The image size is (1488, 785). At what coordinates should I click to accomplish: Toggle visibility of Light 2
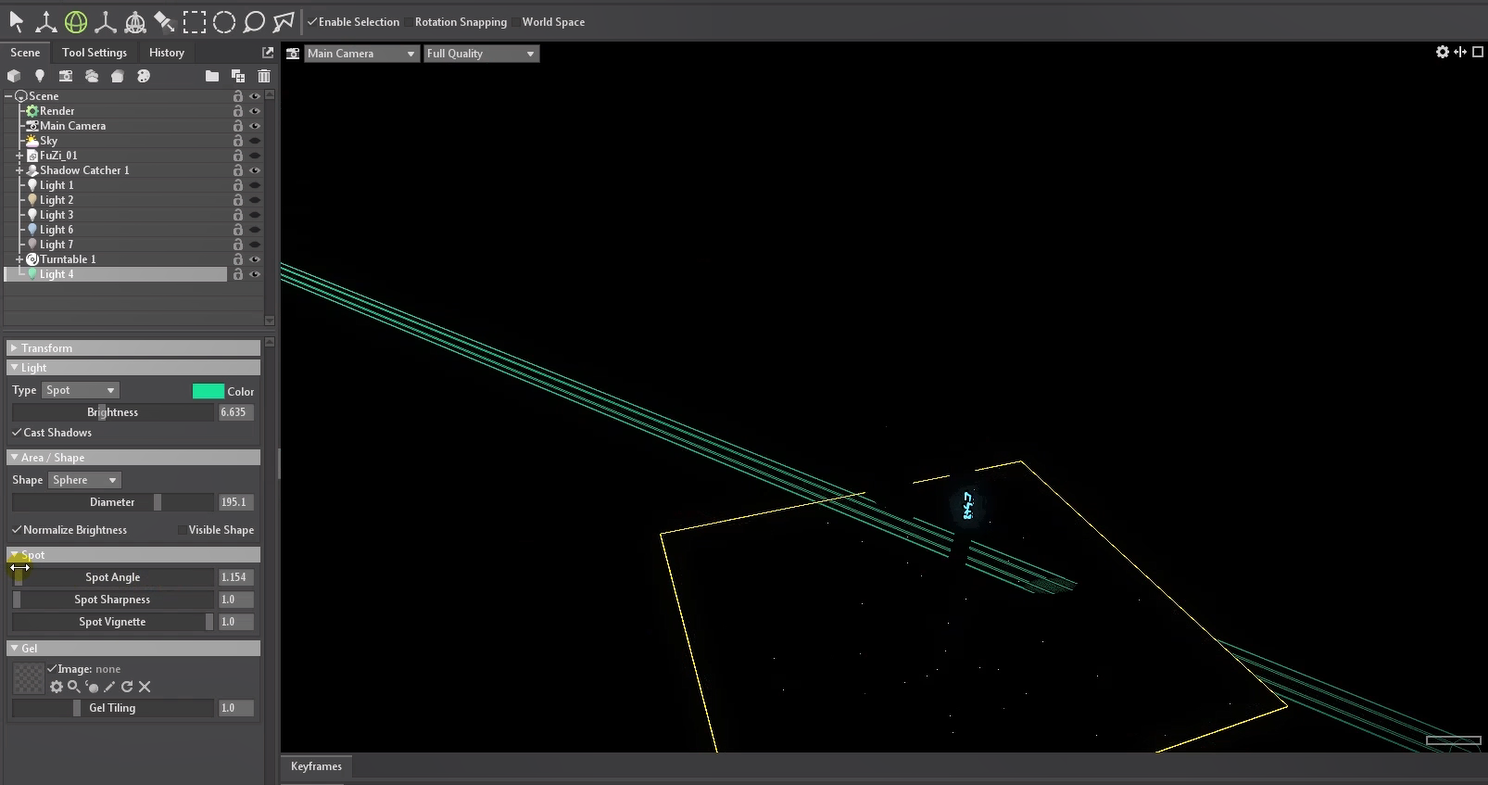pyautogui.click(x=255, y=200)
